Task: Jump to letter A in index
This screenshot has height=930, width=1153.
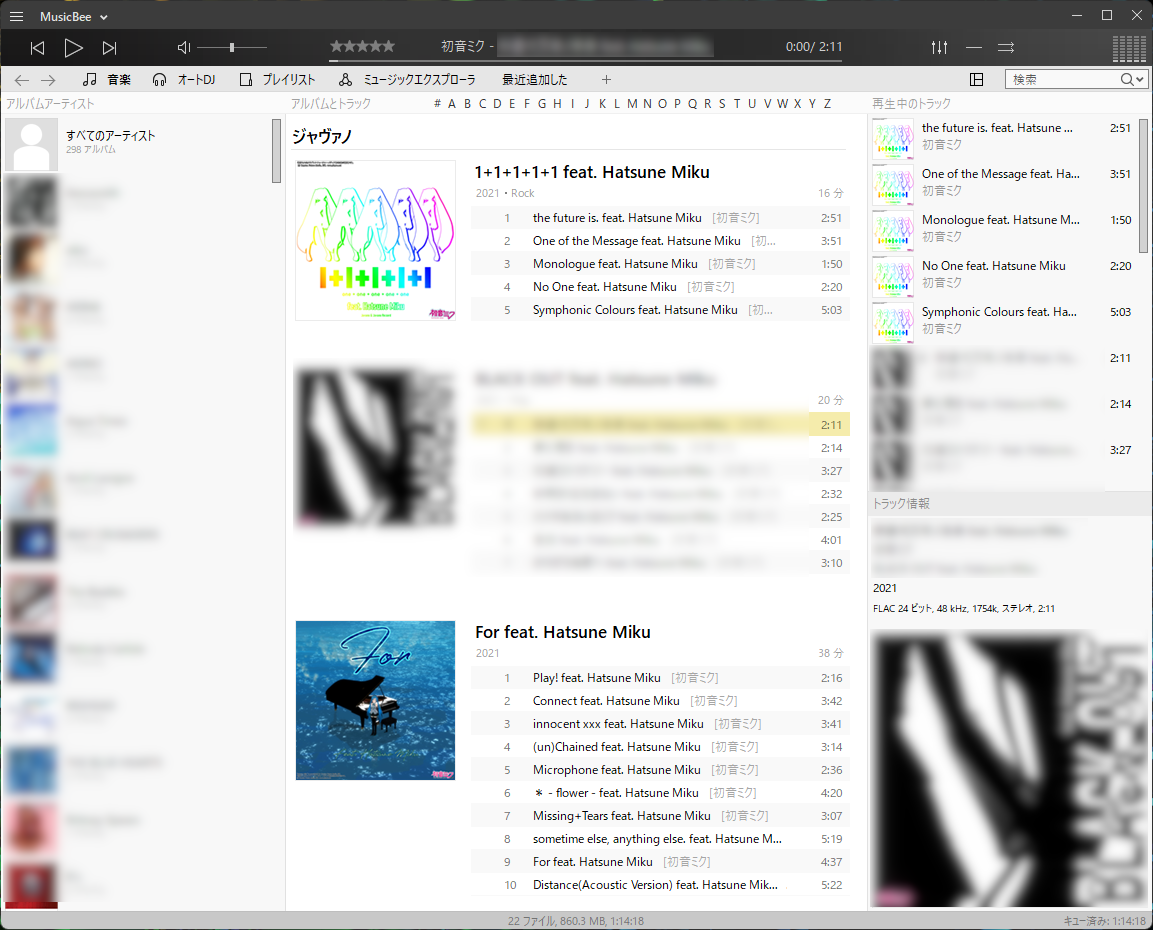Action: tap(451, 104)
